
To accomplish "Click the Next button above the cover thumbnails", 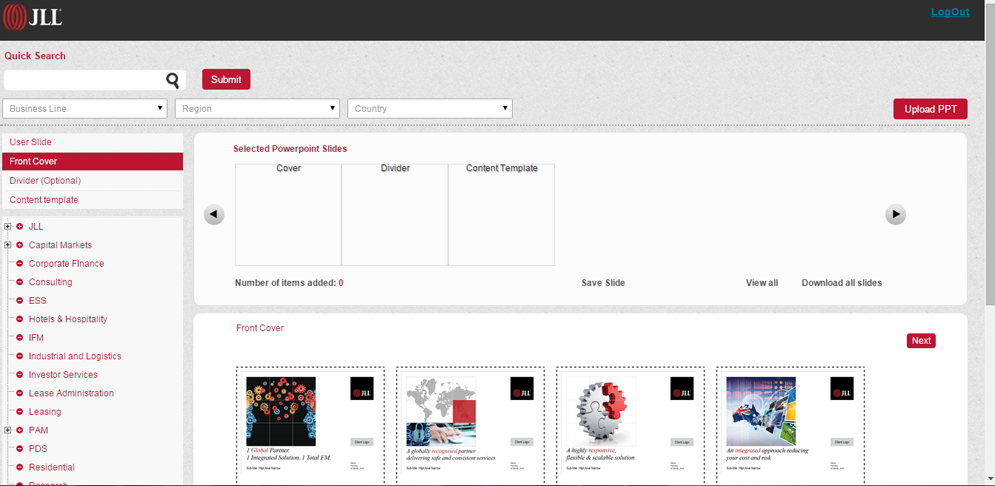I will click(921, 341).
